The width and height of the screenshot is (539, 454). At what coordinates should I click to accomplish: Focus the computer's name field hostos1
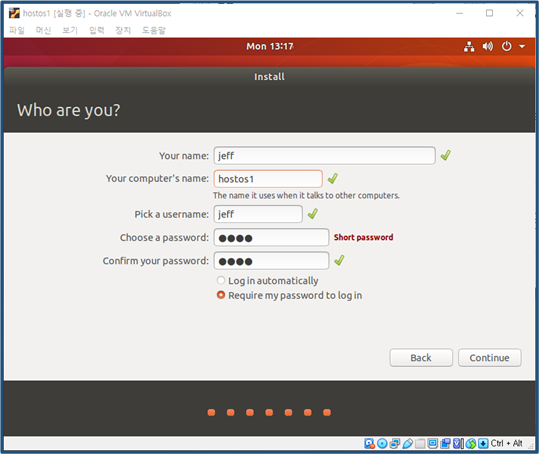[x=268, y=179]
